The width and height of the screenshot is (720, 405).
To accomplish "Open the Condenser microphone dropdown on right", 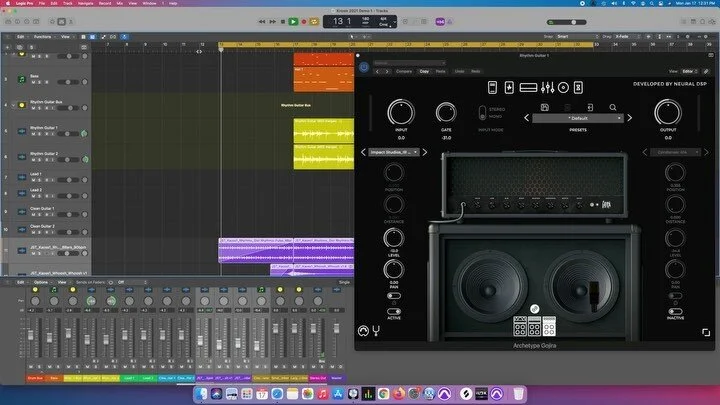I will click(675, 152).
